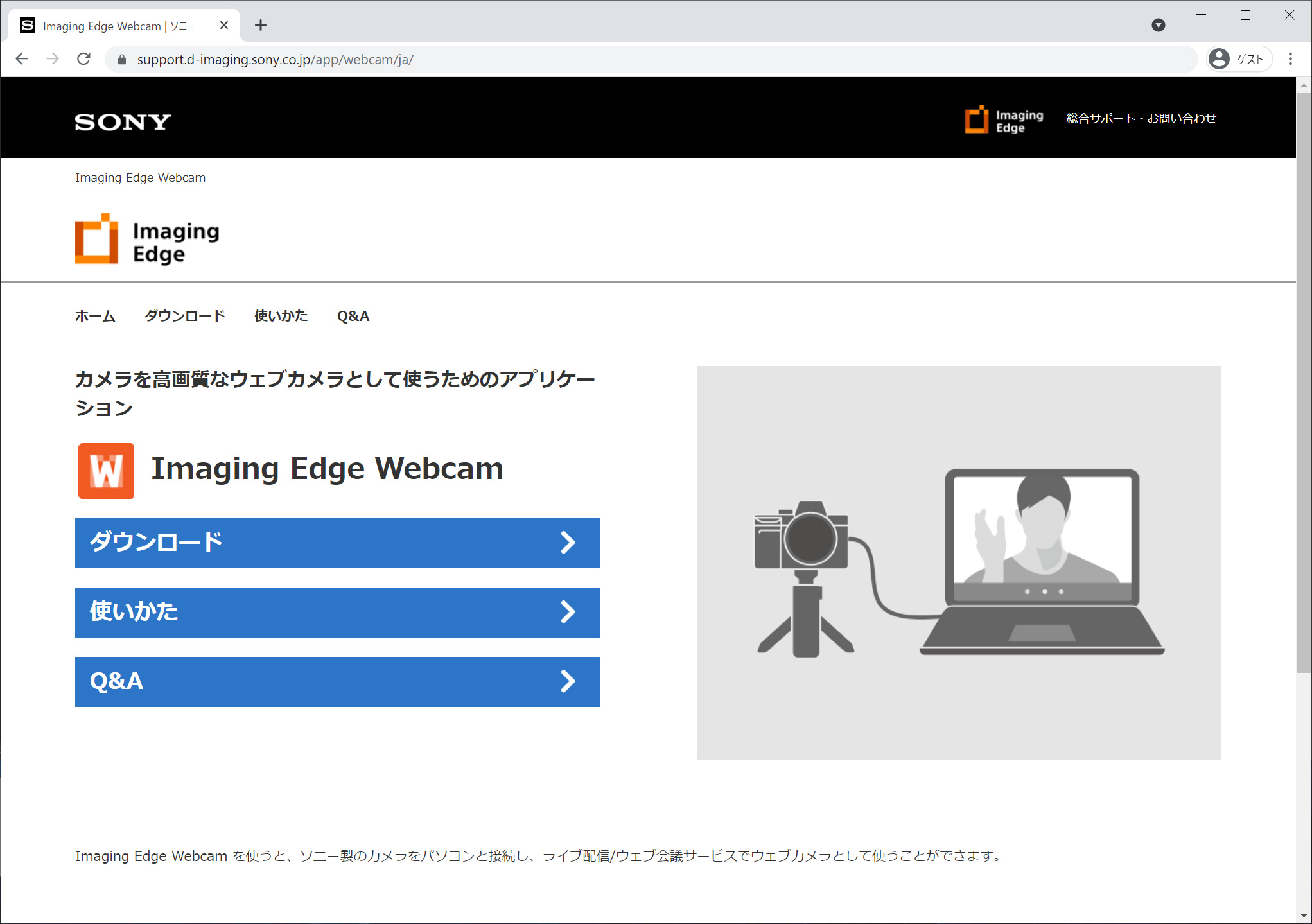
Task: Open Chrome three-dot menu
Action: 1290,59
